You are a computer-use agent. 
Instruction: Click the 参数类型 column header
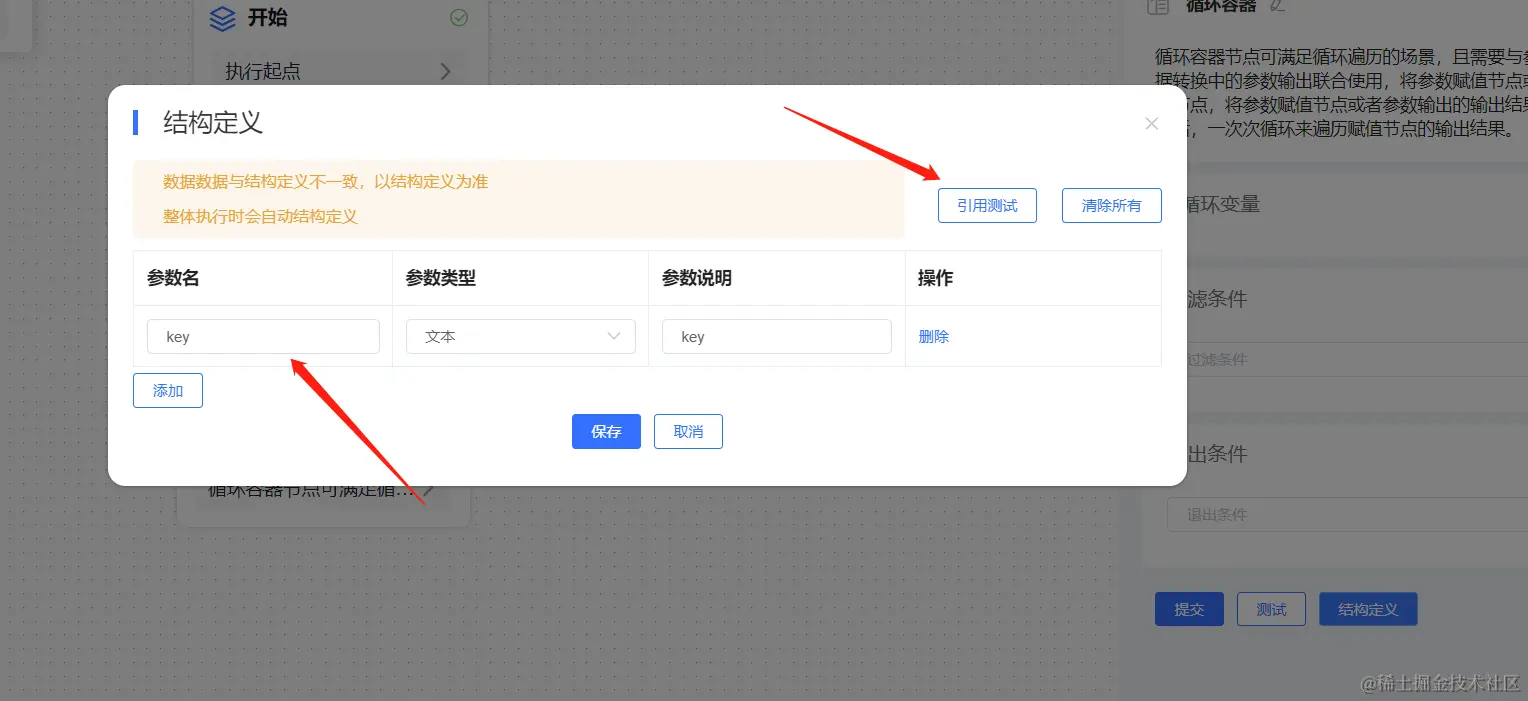point(441,278)
